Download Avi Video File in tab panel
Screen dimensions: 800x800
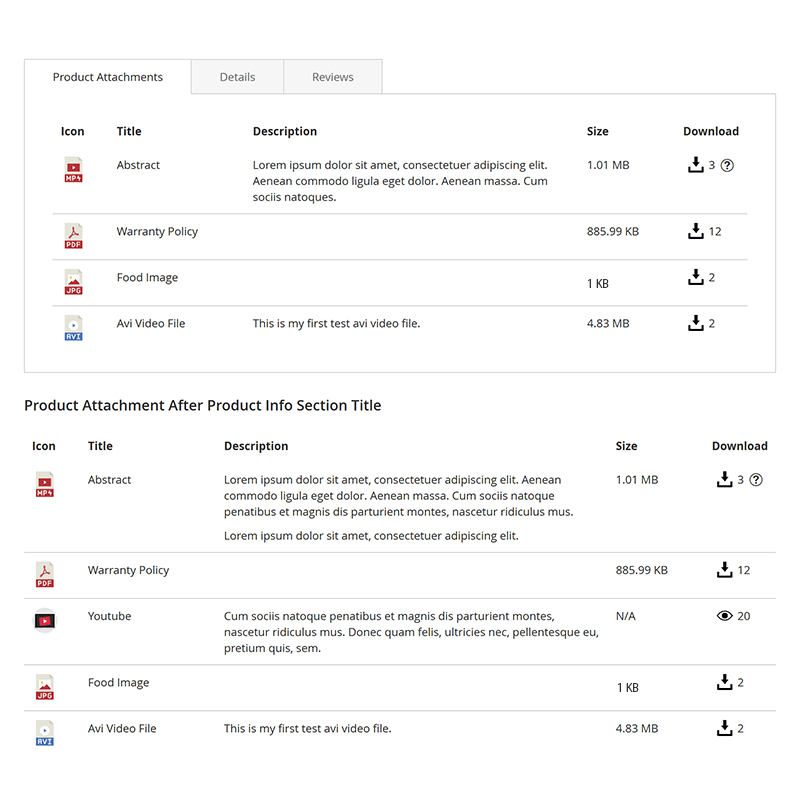click(696, 323)
